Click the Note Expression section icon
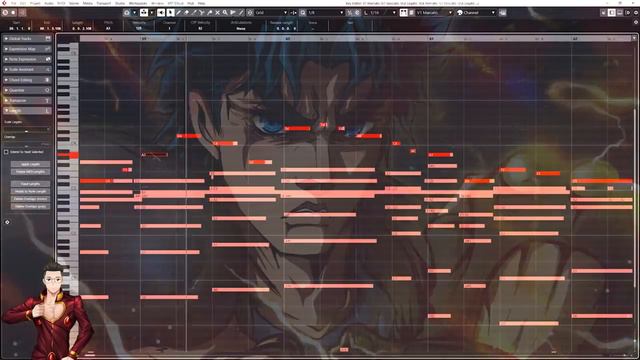The width and height of the screenshot is (640, 360). (48, 59)
